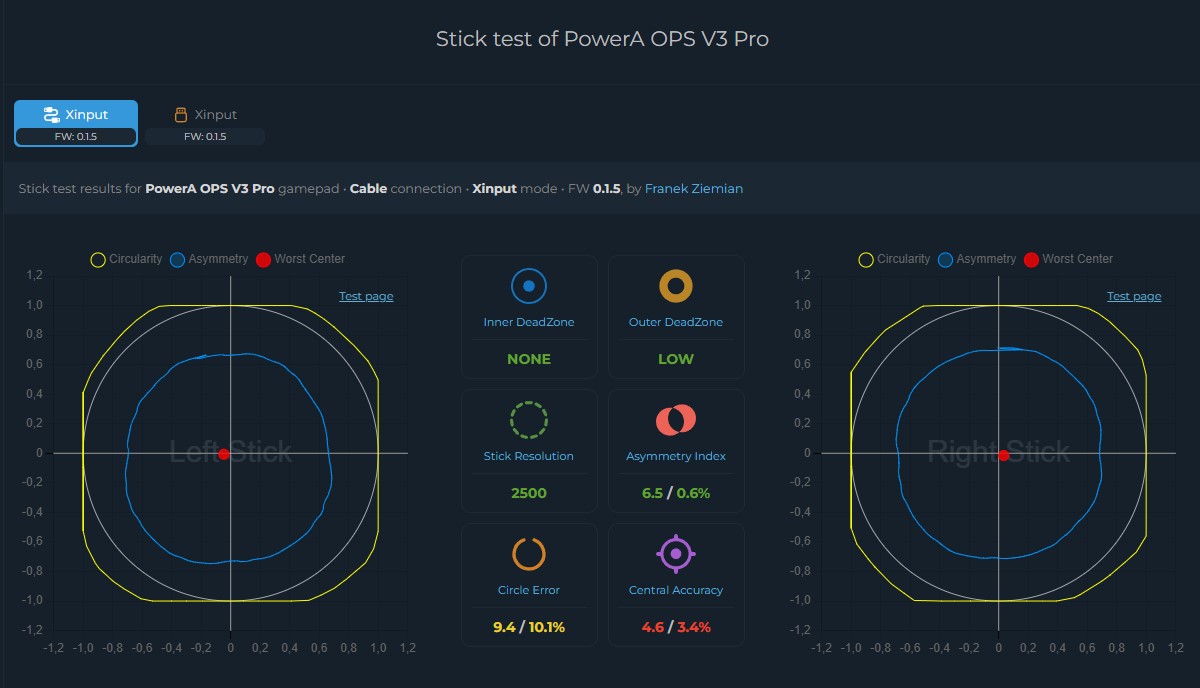The image size is (1200, 688).
Task: Click the 6.5 / 0.6% asymmetry value
Action: click(x=676, y=493)
